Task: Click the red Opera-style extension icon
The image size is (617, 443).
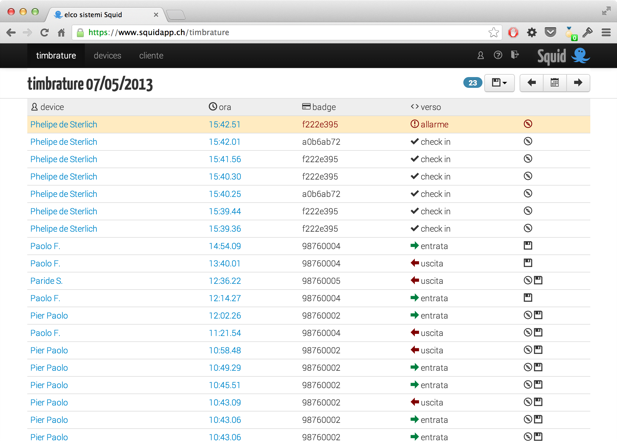Action: tap(513, 33)
